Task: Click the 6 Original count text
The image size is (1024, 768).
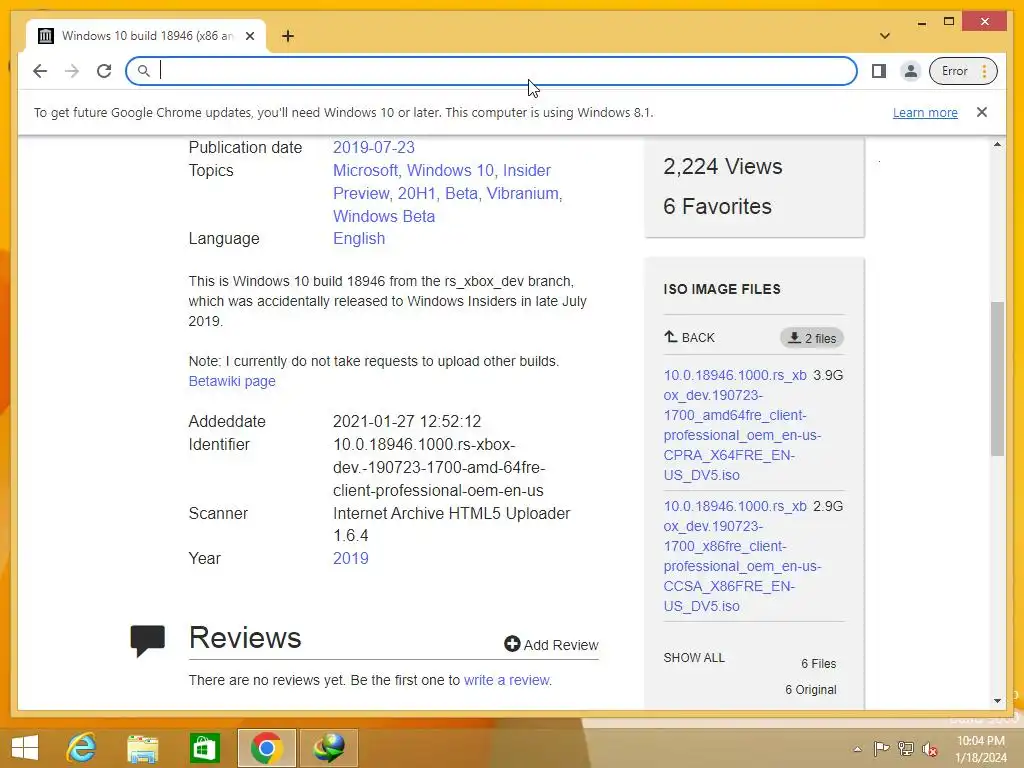Action: coord(810,690)
